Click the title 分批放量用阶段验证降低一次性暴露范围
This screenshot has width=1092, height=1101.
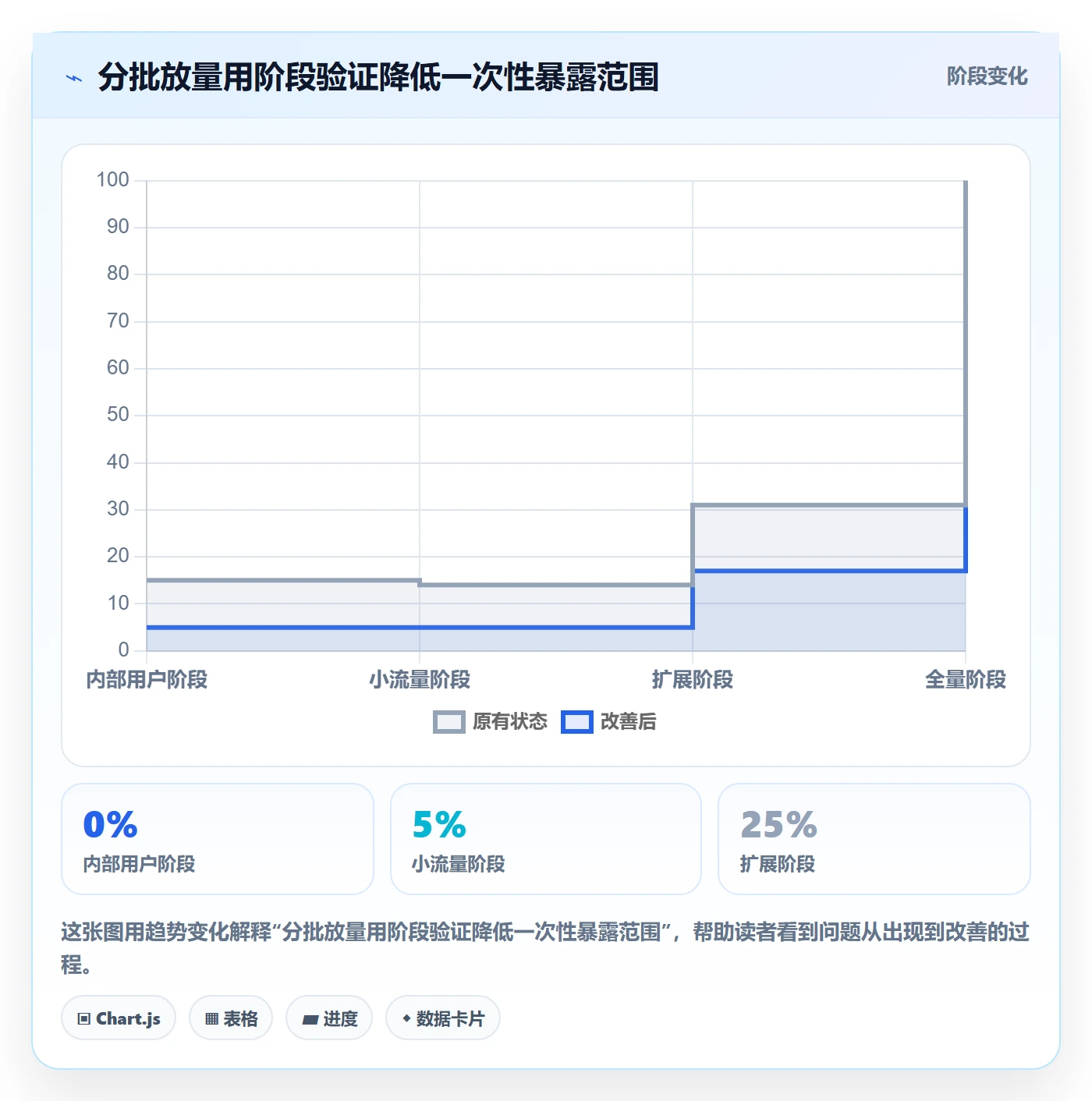tap(378, 77)
